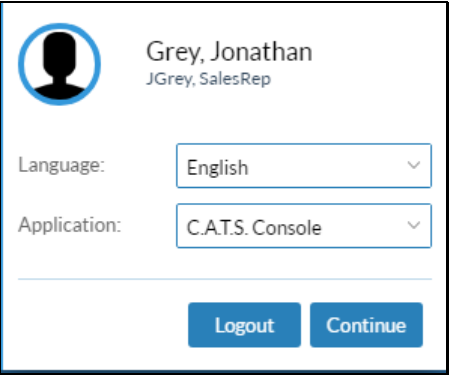Focus the Language selection box
Viewport: 449px width, 375px height.
pyautogui.click(x=304, y=166)
